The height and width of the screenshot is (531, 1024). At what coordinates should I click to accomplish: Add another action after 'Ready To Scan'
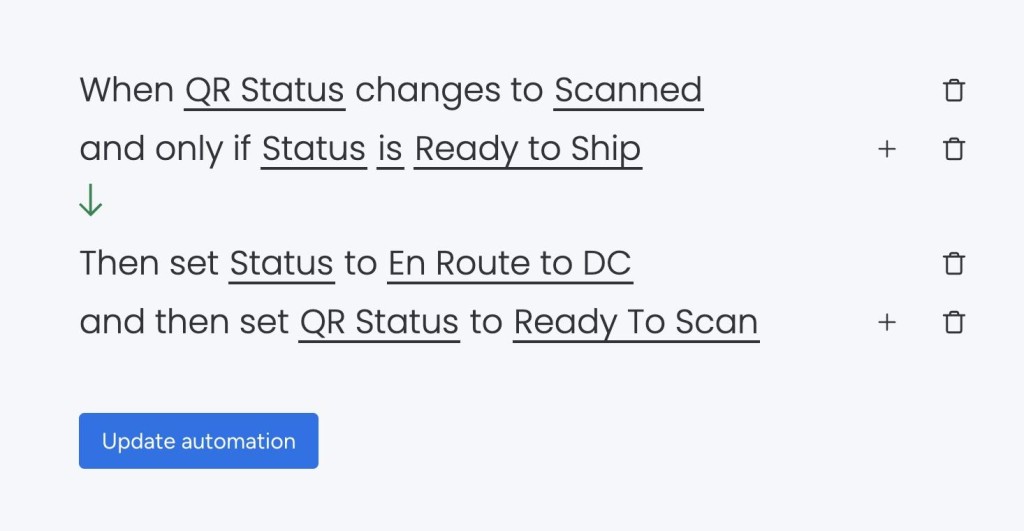886,323
